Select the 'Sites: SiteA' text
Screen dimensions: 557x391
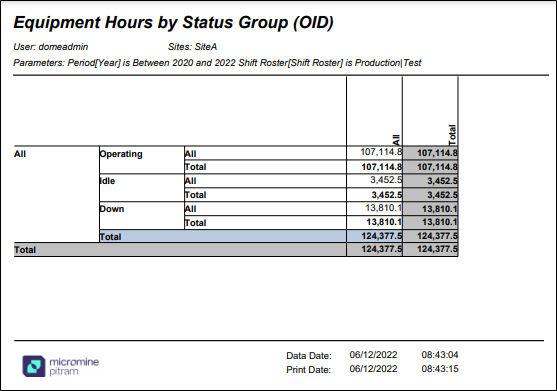(193, 47)
